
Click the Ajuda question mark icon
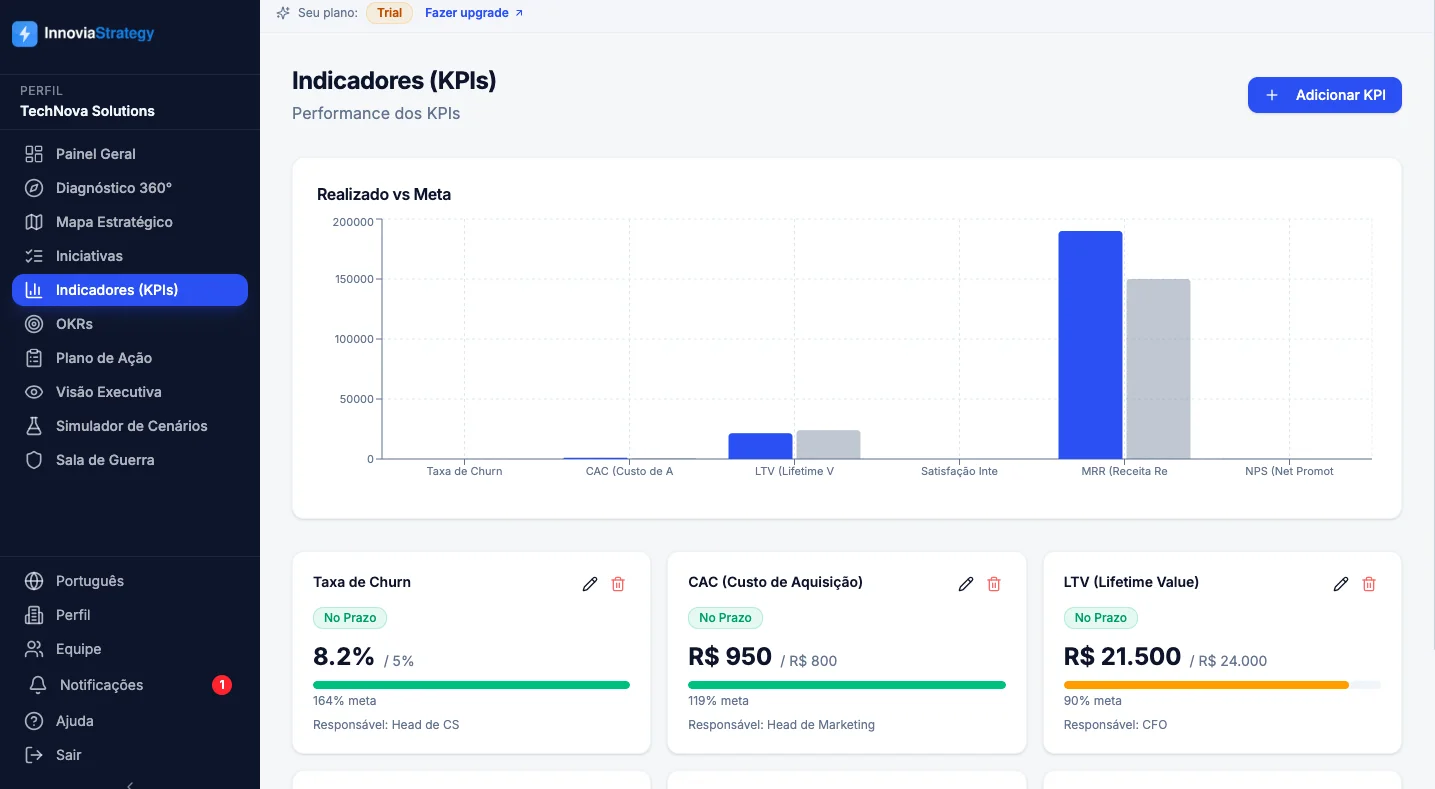point(34,721)
